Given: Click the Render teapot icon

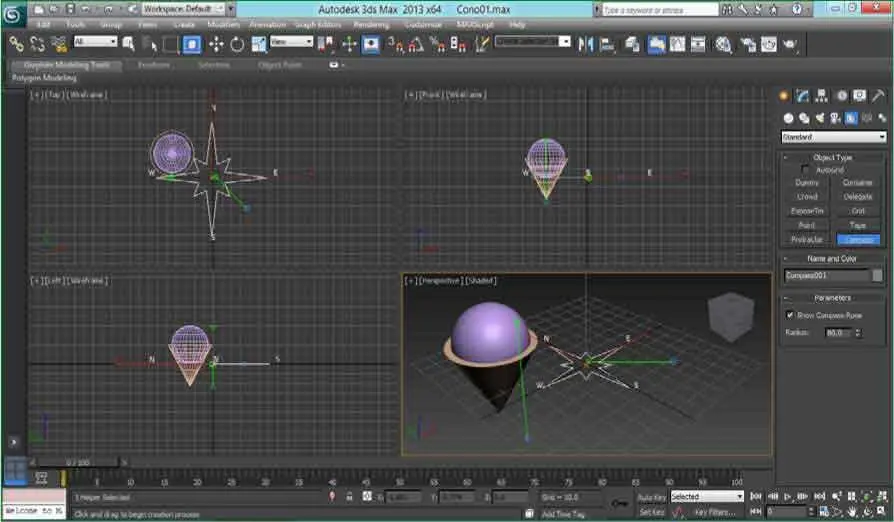Looking at the screenshot, I should coord(790,44).
